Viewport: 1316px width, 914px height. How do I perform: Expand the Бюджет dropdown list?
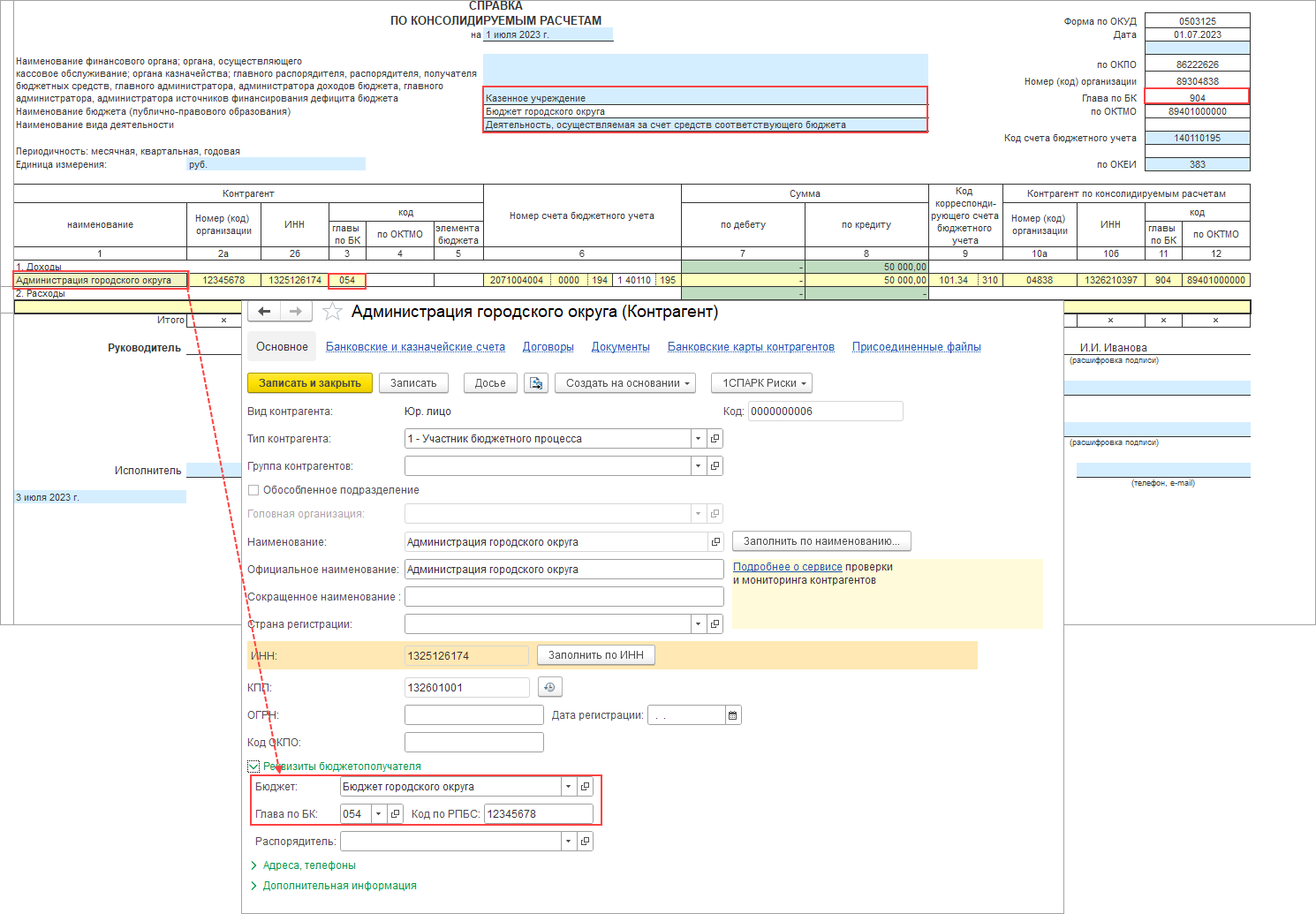click(569, 787)
